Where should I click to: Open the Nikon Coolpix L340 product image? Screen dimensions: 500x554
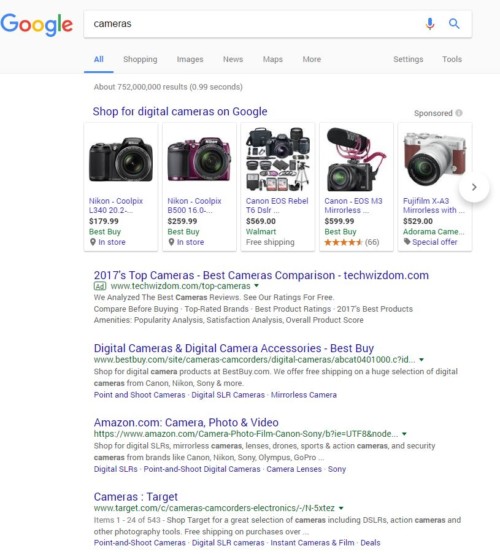click(121, 160)
